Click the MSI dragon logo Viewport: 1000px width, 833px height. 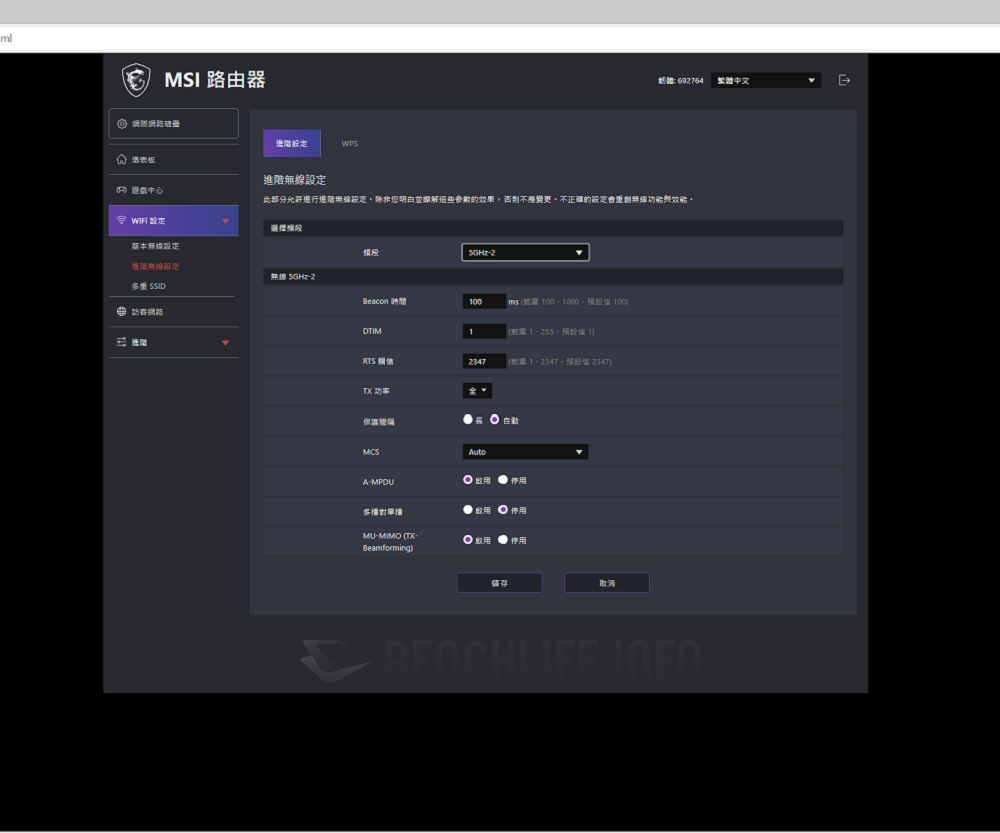(135, 78)
